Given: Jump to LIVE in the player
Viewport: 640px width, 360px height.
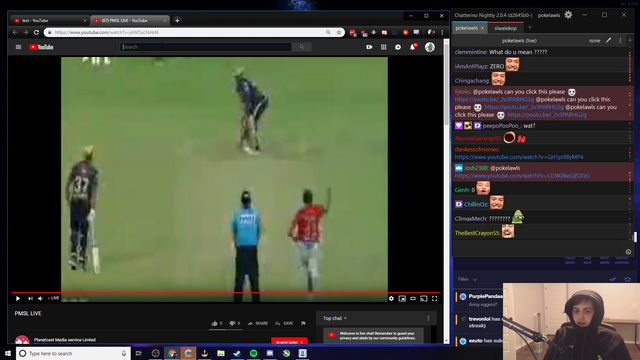Looking at the screenshot, I should pyautogui.click(x=53, y=298).
